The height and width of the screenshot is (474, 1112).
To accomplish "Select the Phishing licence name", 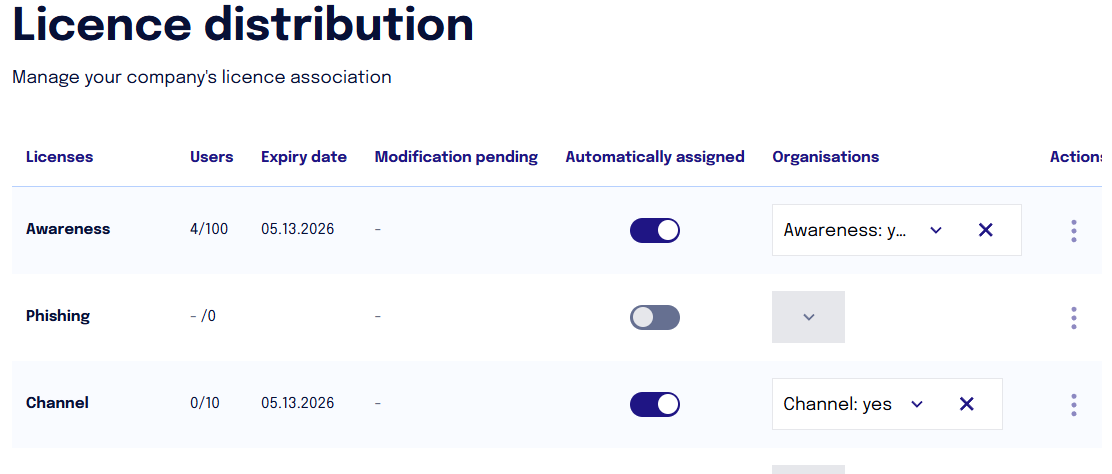I will coord(58,316).
